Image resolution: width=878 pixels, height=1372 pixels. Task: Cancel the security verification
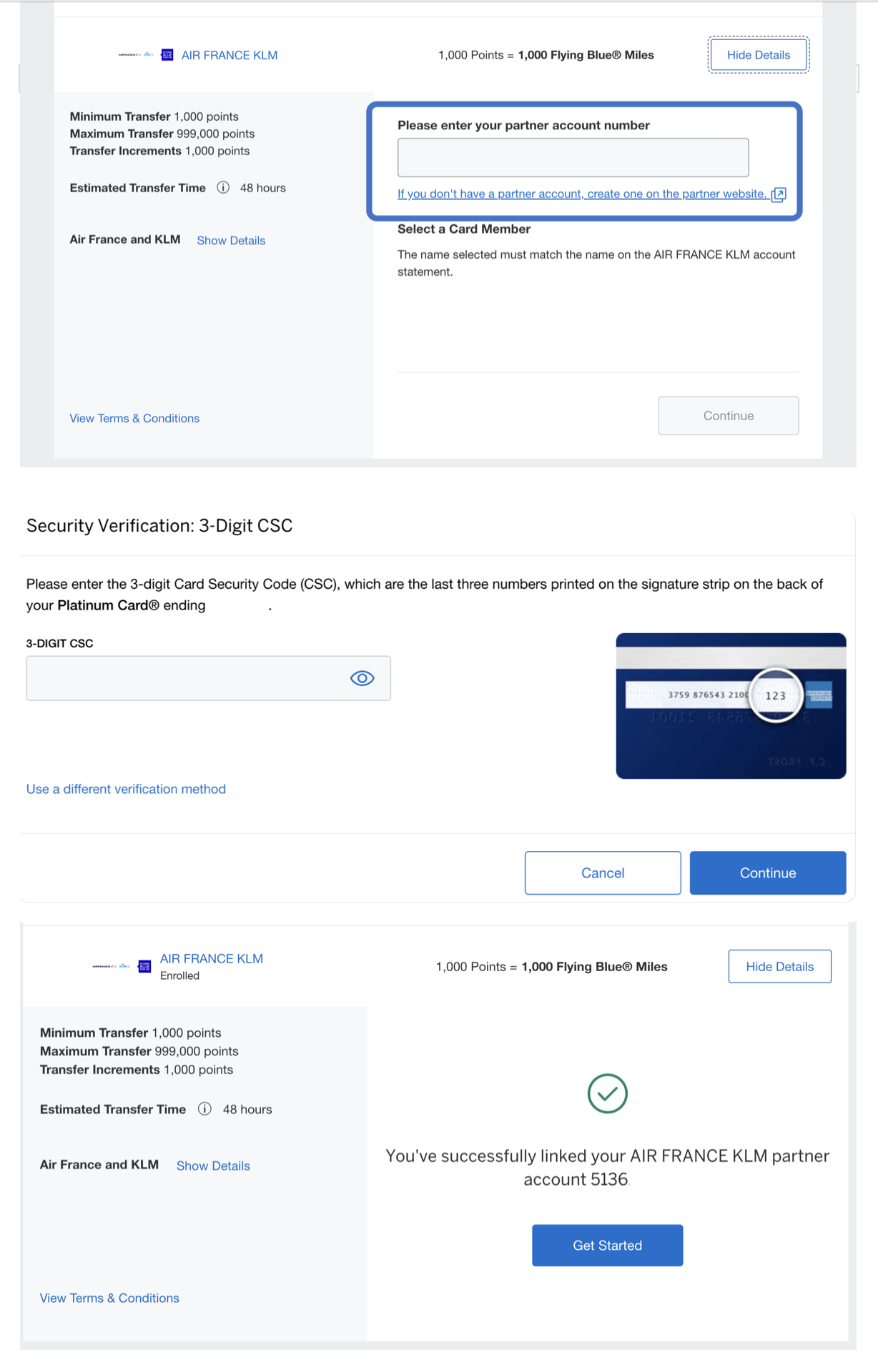(x=602, y=873)
